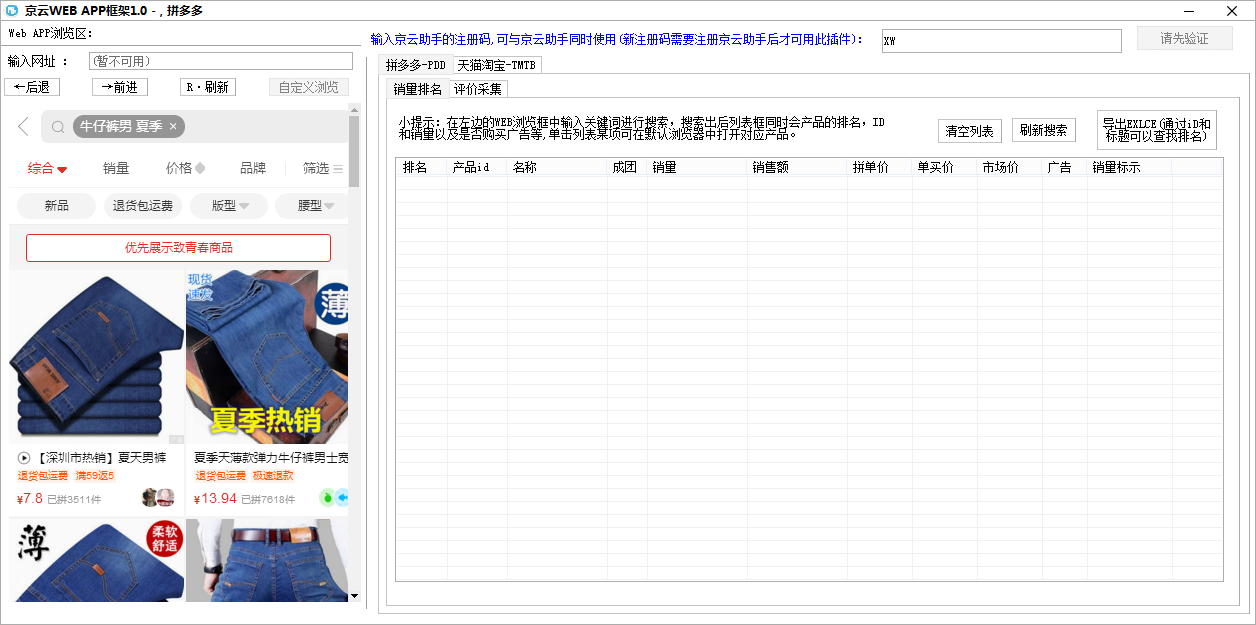Click the 清空列表 button

970,131
